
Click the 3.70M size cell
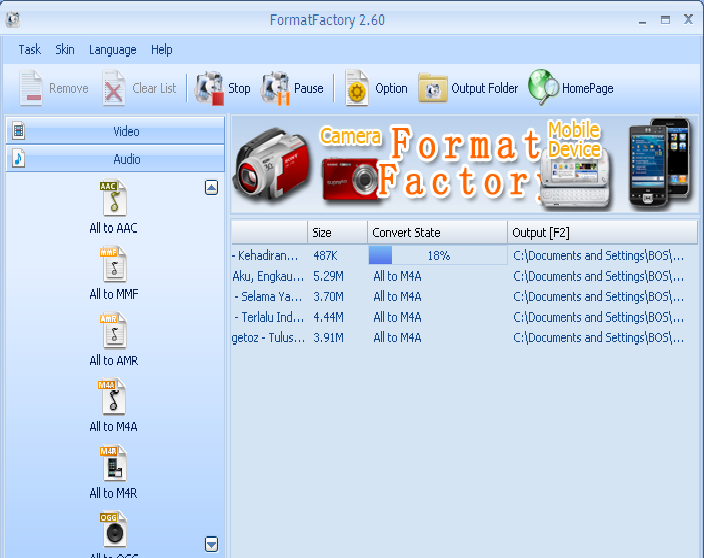(328, 297)
